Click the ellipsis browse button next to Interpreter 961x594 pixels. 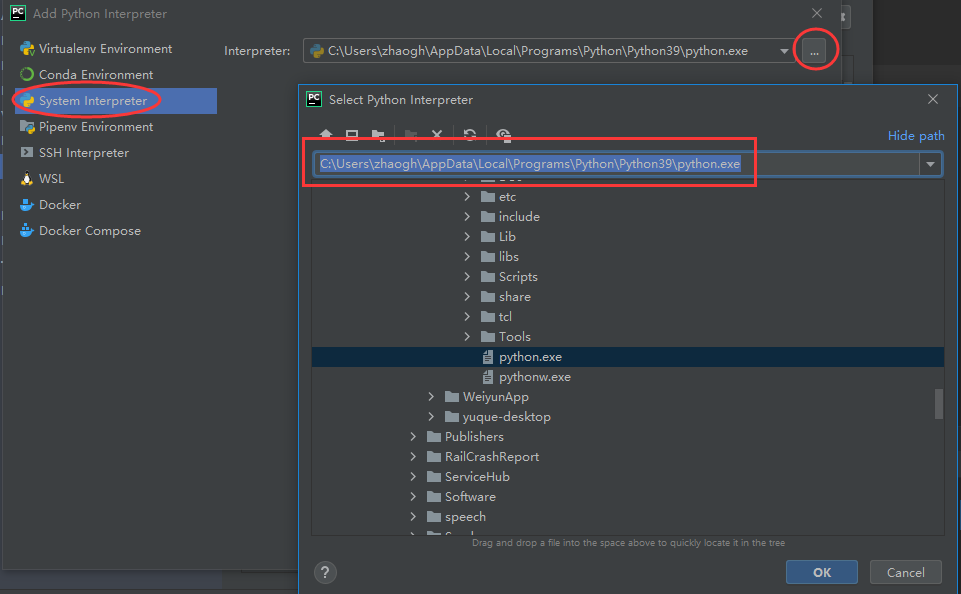[x=814, y=51]
